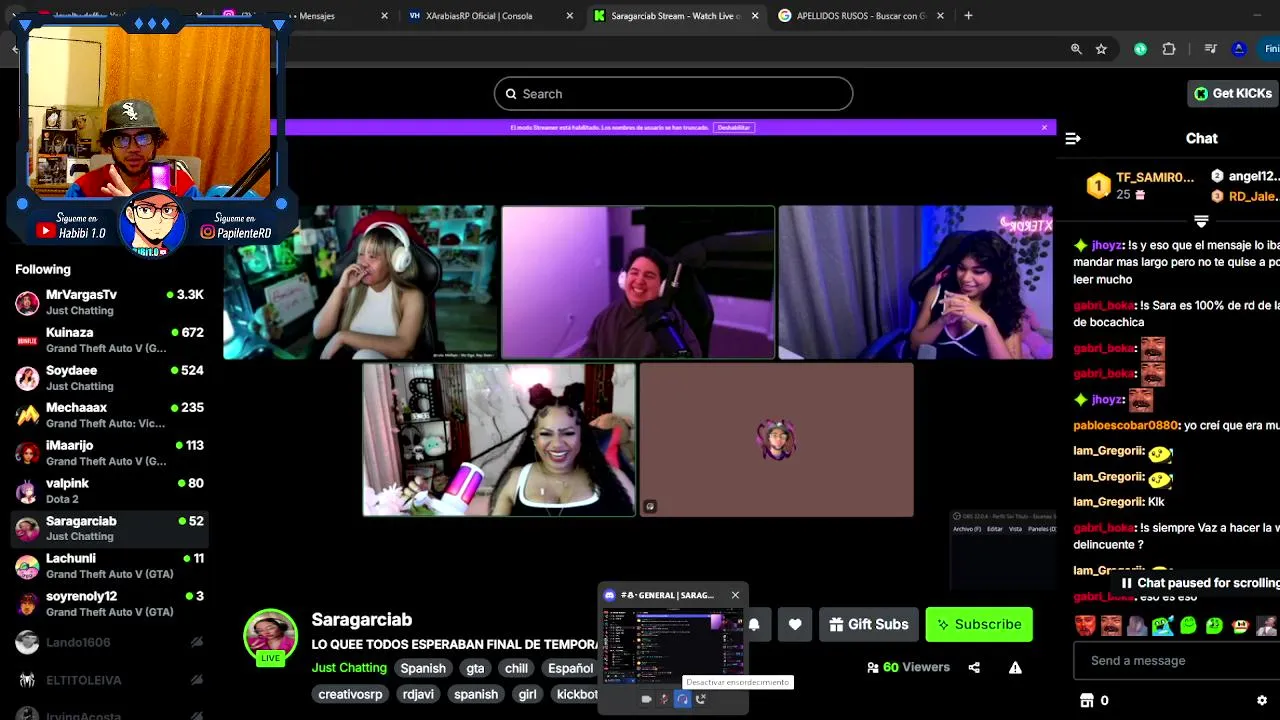Click the share stream icon
Image resolution: width=1280 pixels, height=720 pixels.
coord(974,668)
